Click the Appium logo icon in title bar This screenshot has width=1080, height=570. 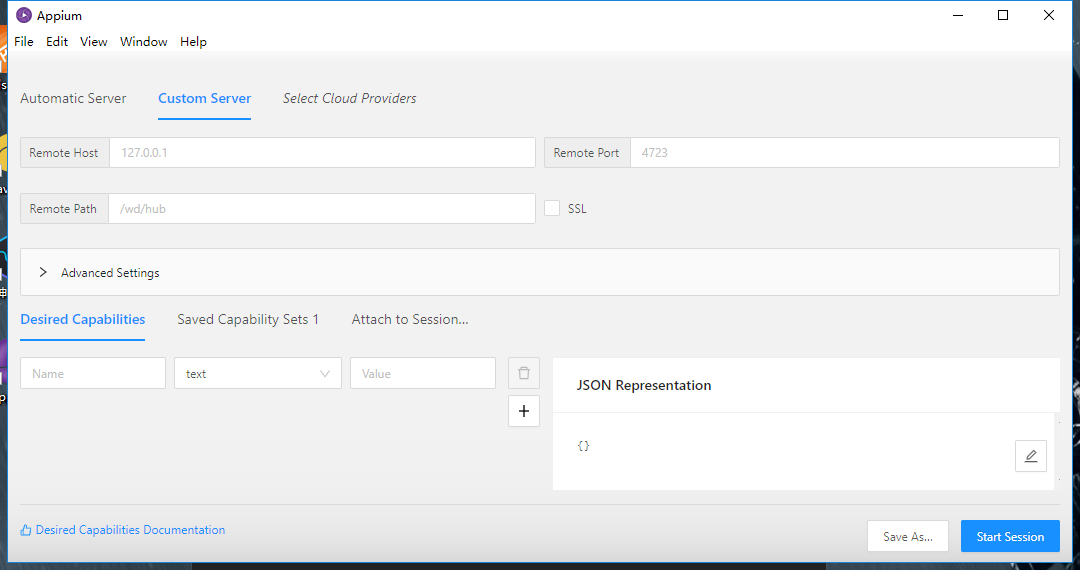(24, 15)
